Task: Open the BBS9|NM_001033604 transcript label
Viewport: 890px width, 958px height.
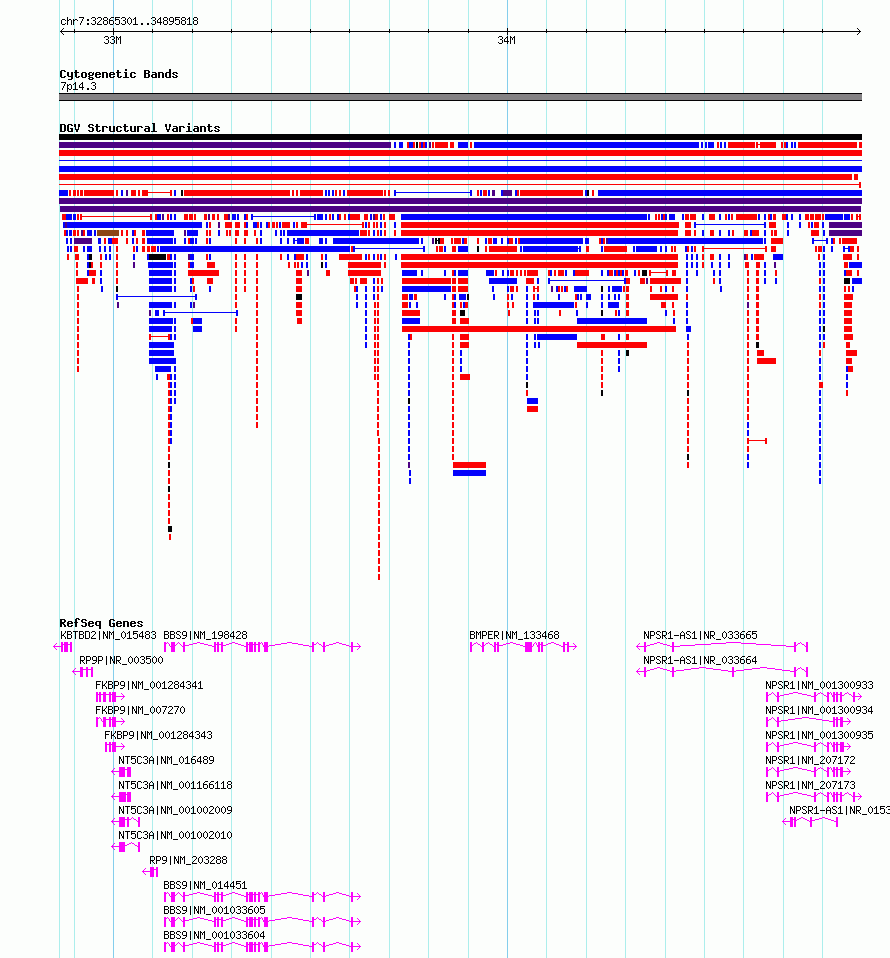Action: (214, 935)
